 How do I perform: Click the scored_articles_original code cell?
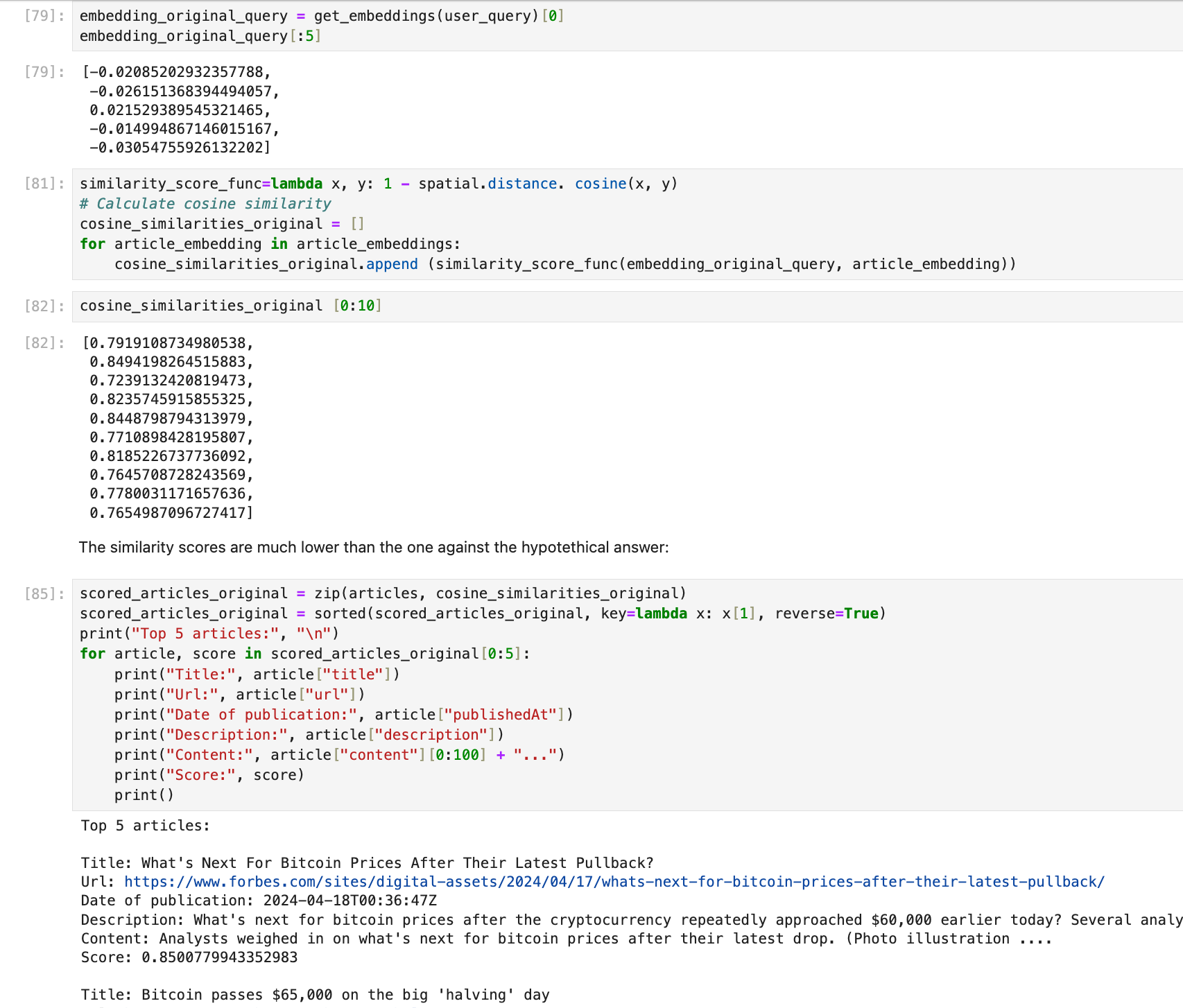(628, 695)
